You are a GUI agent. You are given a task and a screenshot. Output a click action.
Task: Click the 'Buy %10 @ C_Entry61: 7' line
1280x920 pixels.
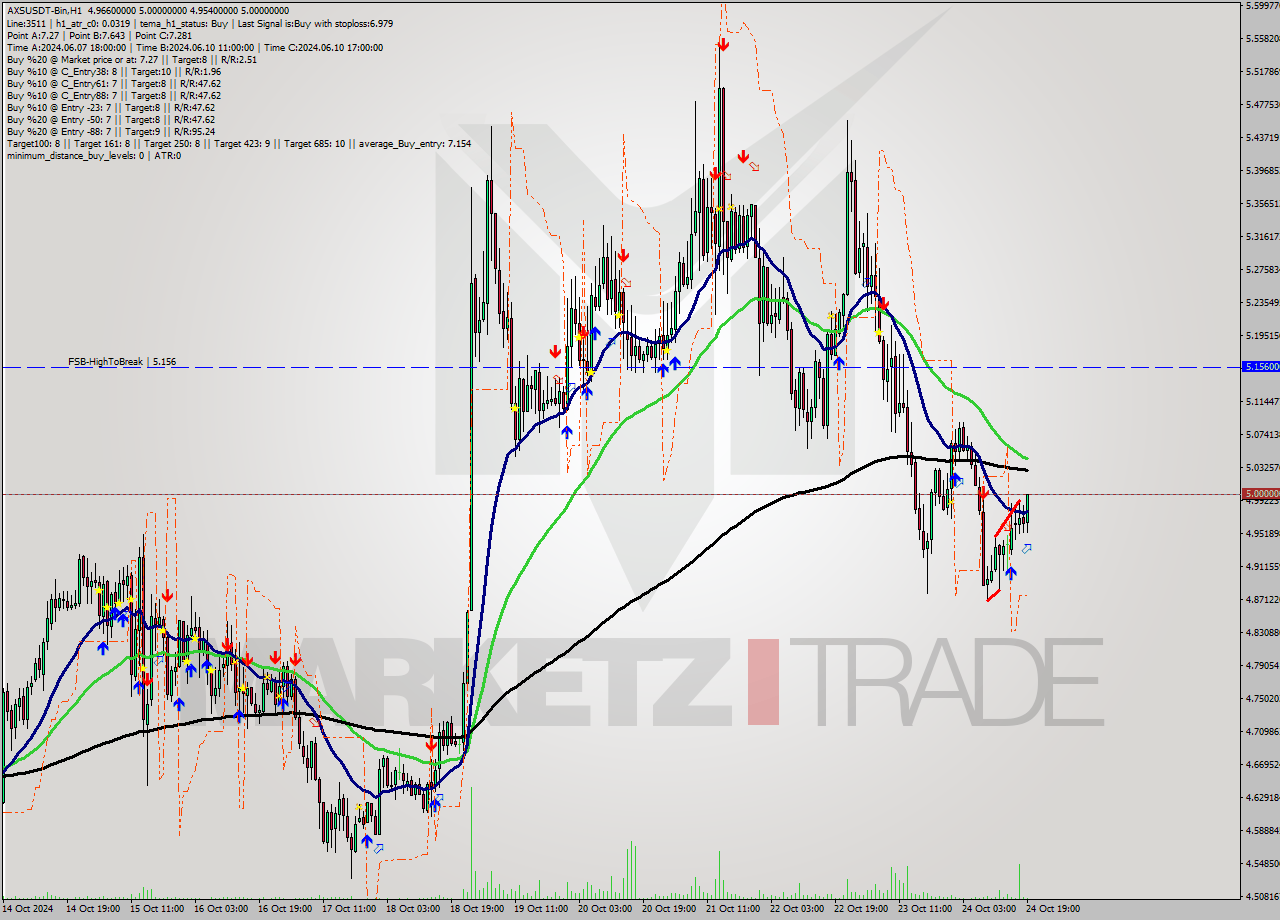point(113,83)
